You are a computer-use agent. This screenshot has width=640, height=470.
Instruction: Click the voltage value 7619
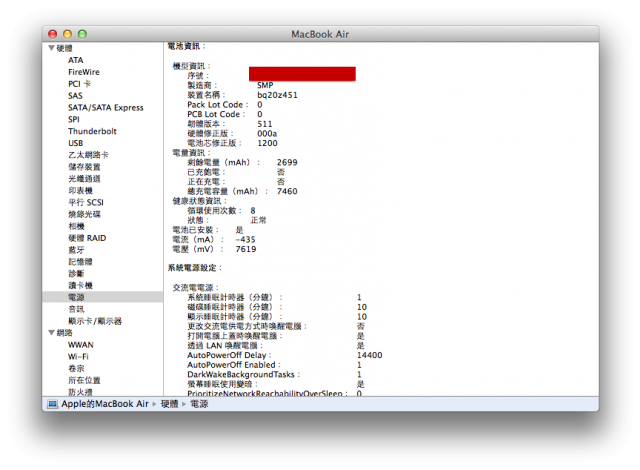click(246, 249)
